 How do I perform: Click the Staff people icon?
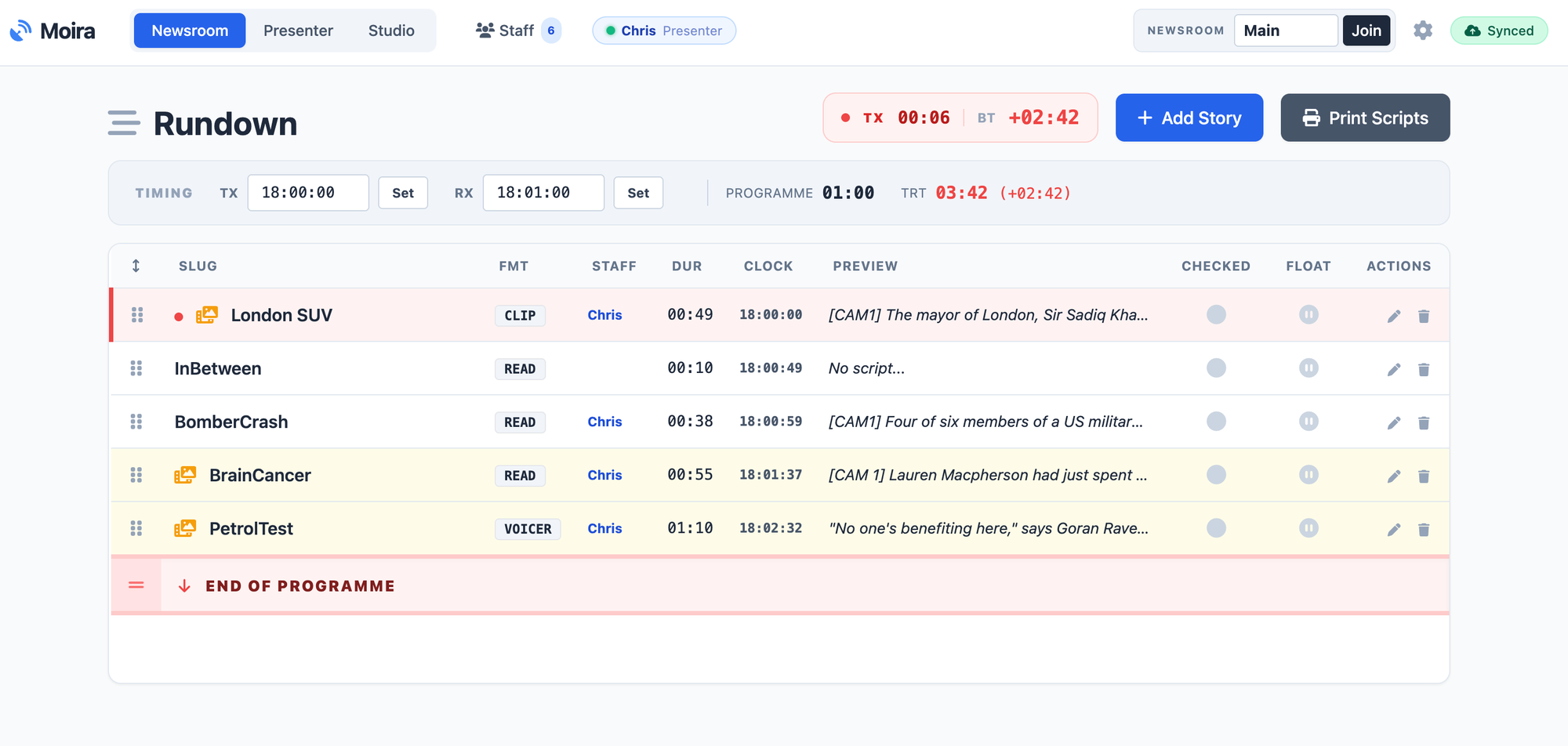485,31
